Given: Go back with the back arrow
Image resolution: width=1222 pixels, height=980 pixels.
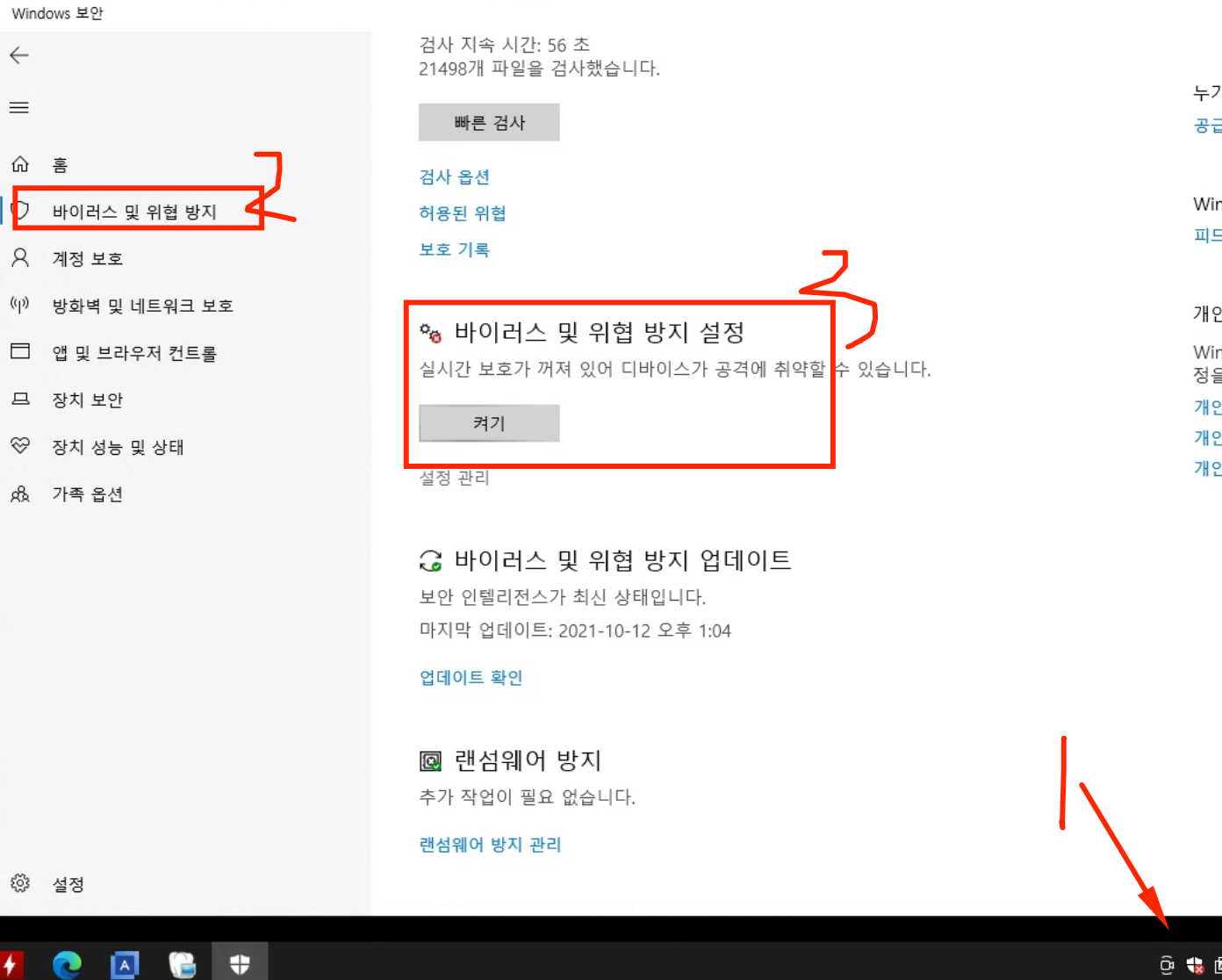Looking at the screenshot, I should 19,55.
